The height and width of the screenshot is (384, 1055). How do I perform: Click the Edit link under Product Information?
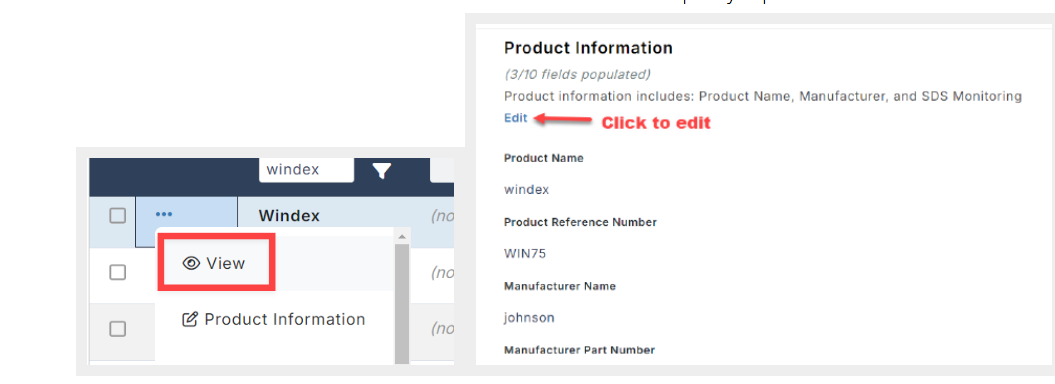tap(515, 118)
